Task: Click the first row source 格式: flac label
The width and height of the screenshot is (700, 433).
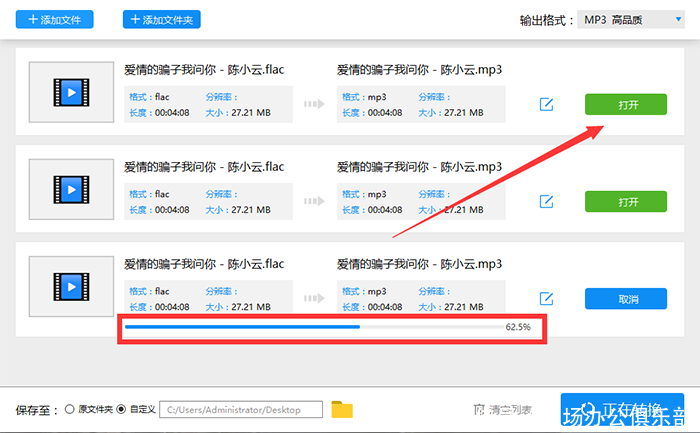Action: point(149,97)
